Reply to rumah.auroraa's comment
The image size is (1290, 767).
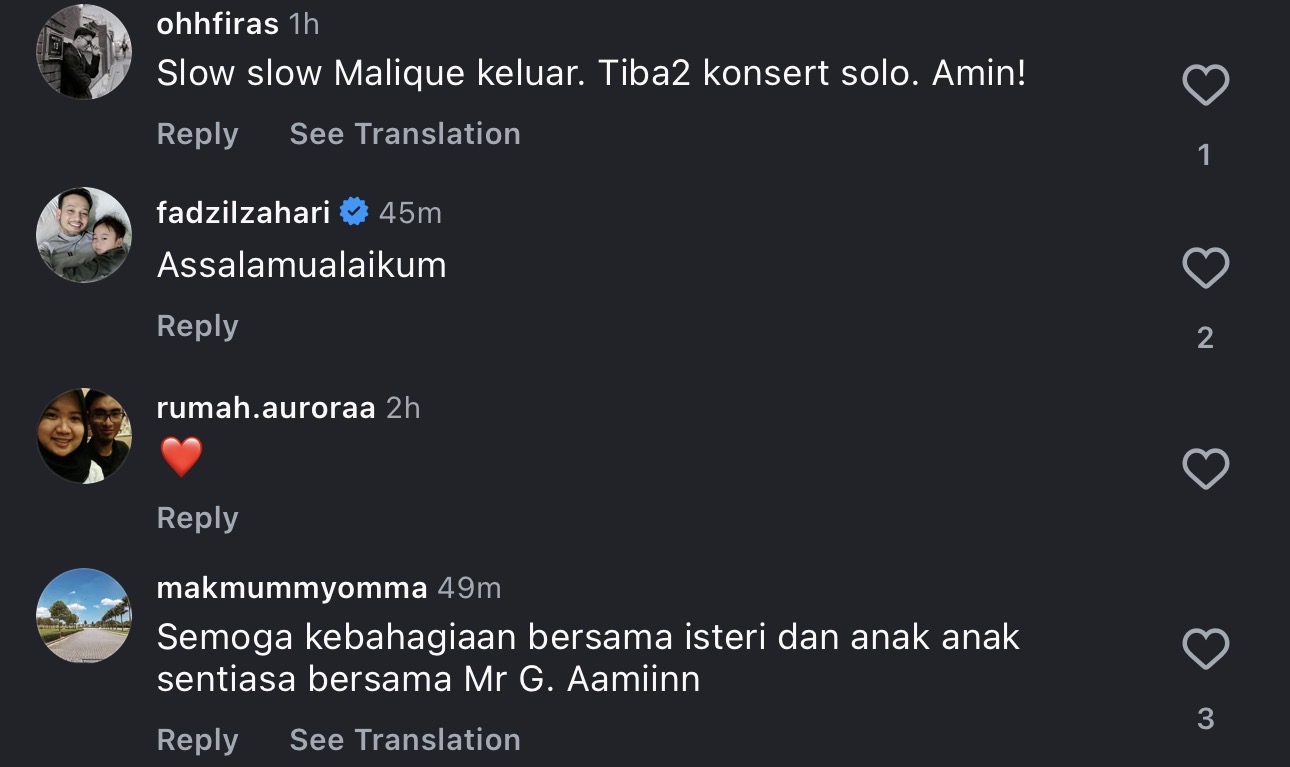(x=197, y=518)
